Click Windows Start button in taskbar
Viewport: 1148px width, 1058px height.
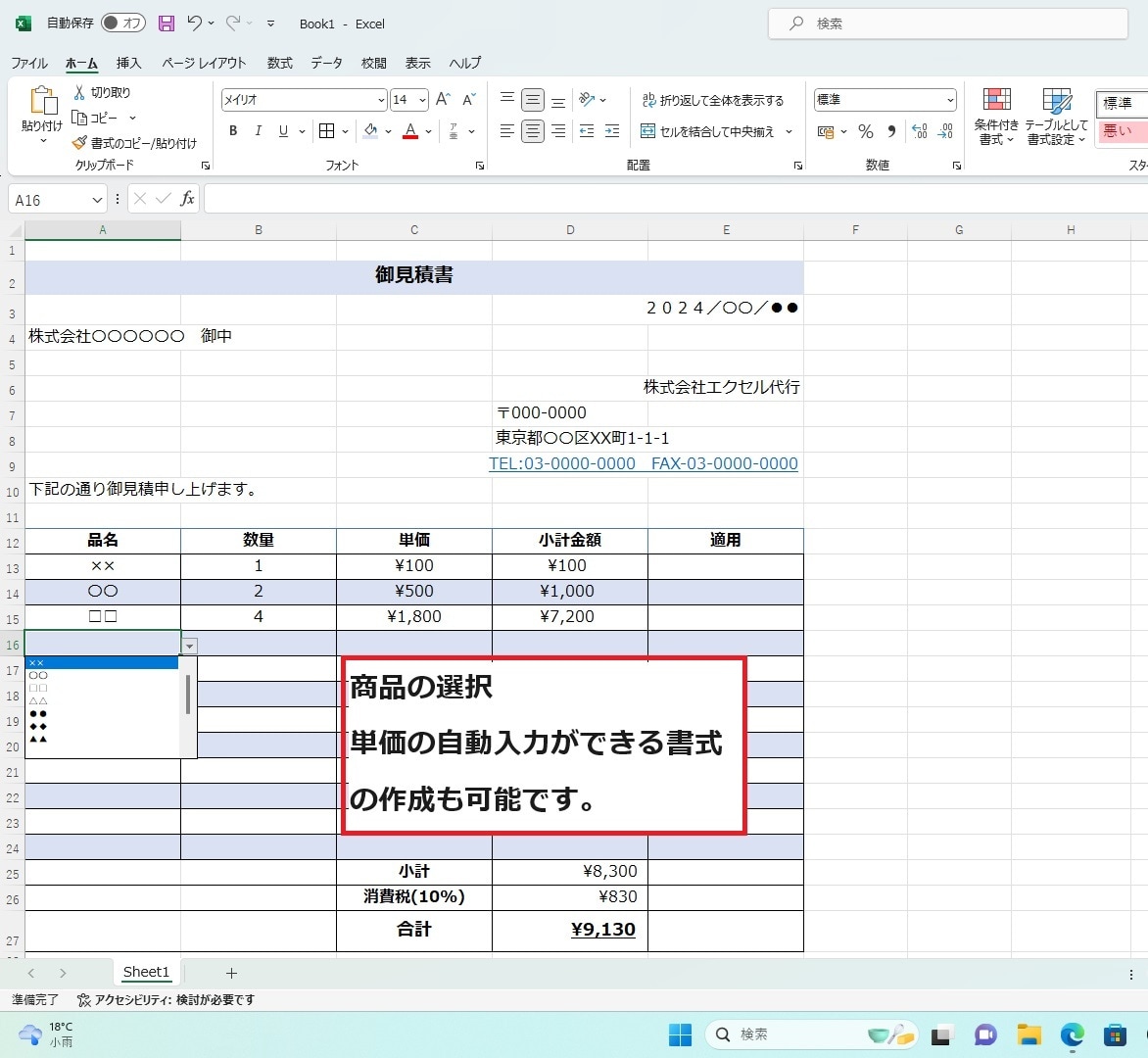coord(680,1034)
